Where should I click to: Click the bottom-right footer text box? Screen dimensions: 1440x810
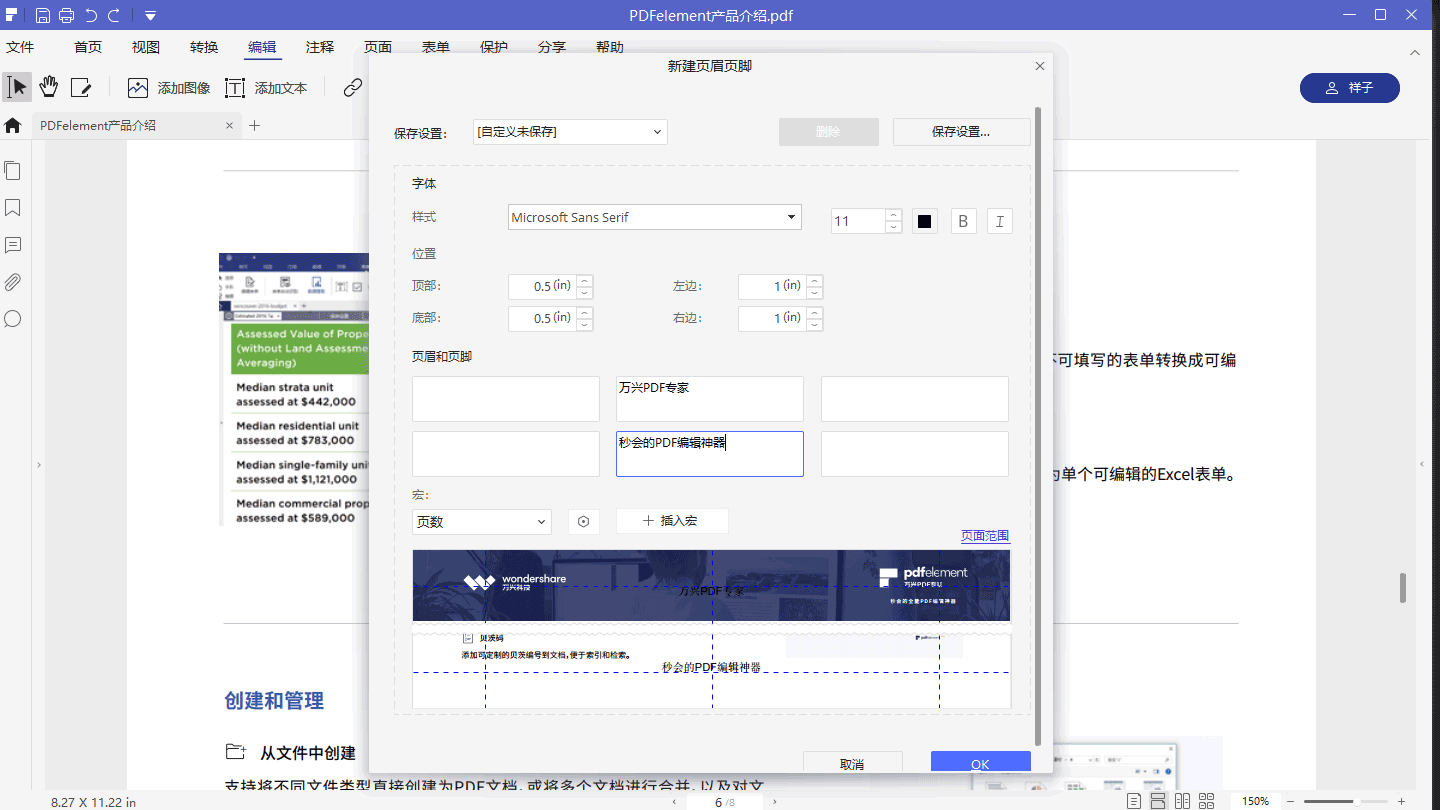tap(915, 454)
